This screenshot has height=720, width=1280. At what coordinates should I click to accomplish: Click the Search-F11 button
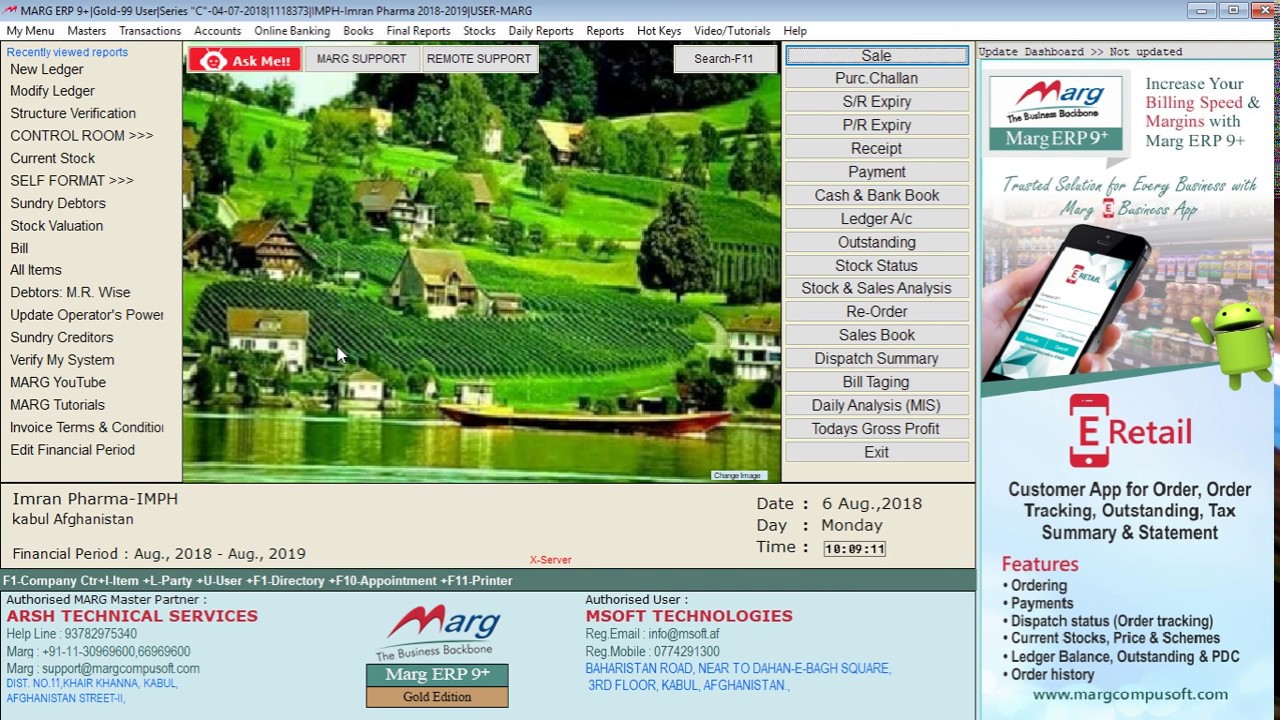click(724, 59)
